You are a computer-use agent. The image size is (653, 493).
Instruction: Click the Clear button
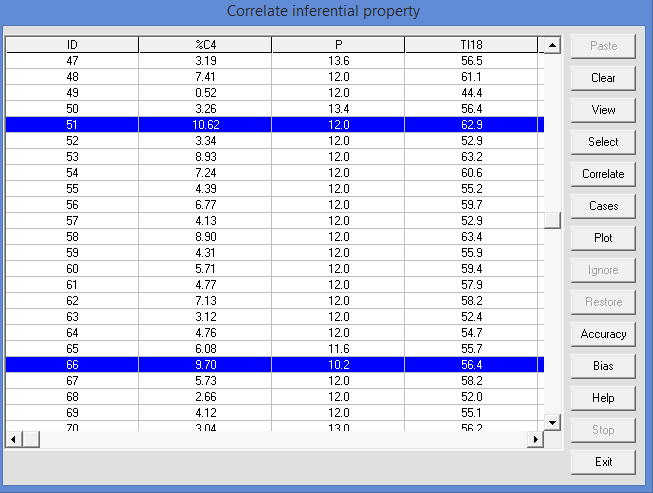pyautogui.click(x=603, y=78)
